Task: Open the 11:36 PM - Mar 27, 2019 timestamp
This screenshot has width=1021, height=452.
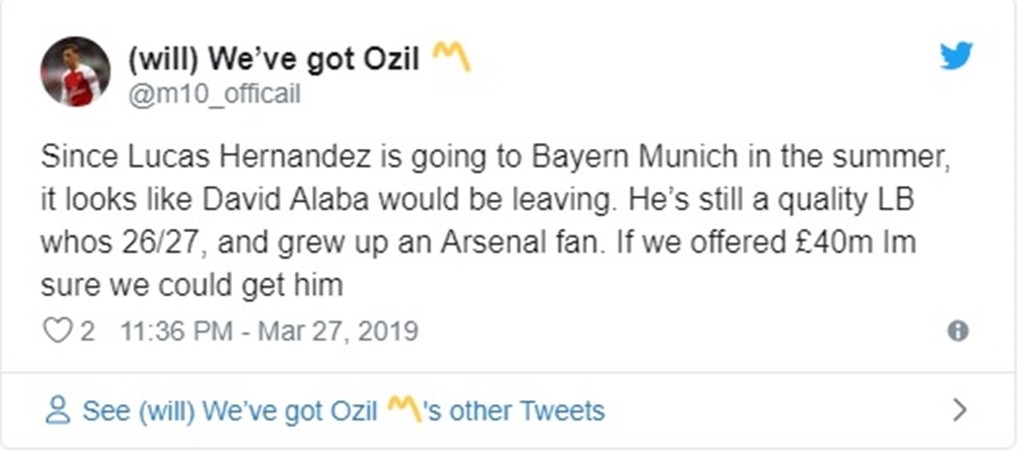Action: [x=268, y=331]
